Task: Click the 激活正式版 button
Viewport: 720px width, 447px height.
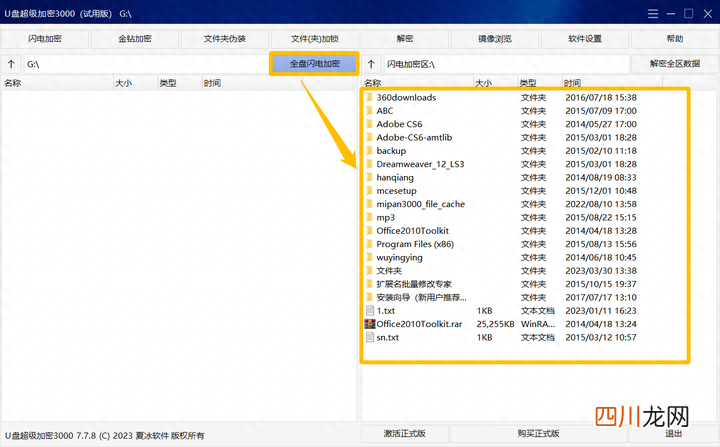Action: [x=405, y=433]
